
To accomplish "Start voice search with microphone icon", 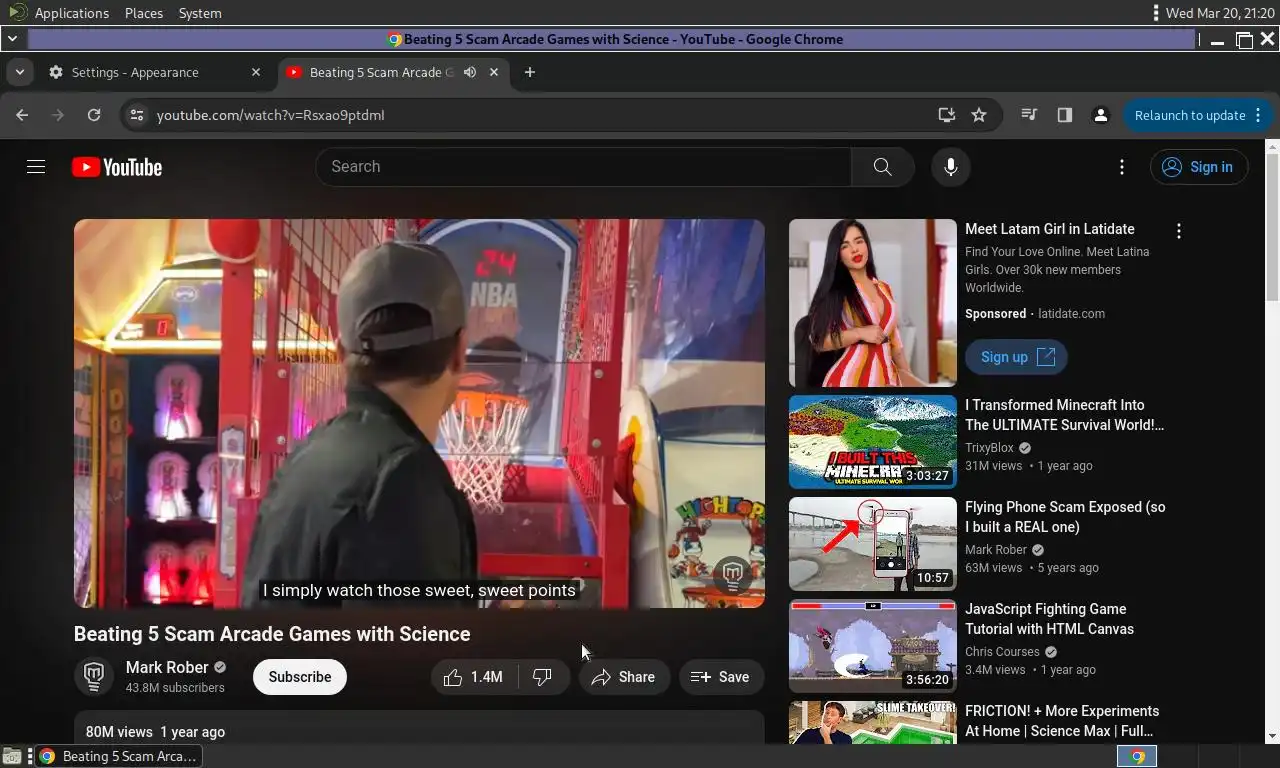I will coord(951,167).
